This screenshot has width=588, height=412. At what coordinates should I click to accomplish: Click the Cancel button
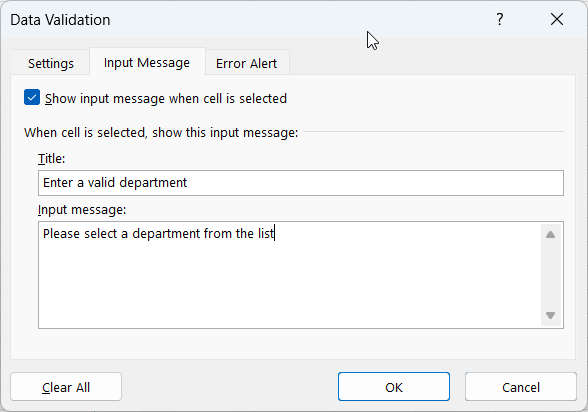coord(520,387)
